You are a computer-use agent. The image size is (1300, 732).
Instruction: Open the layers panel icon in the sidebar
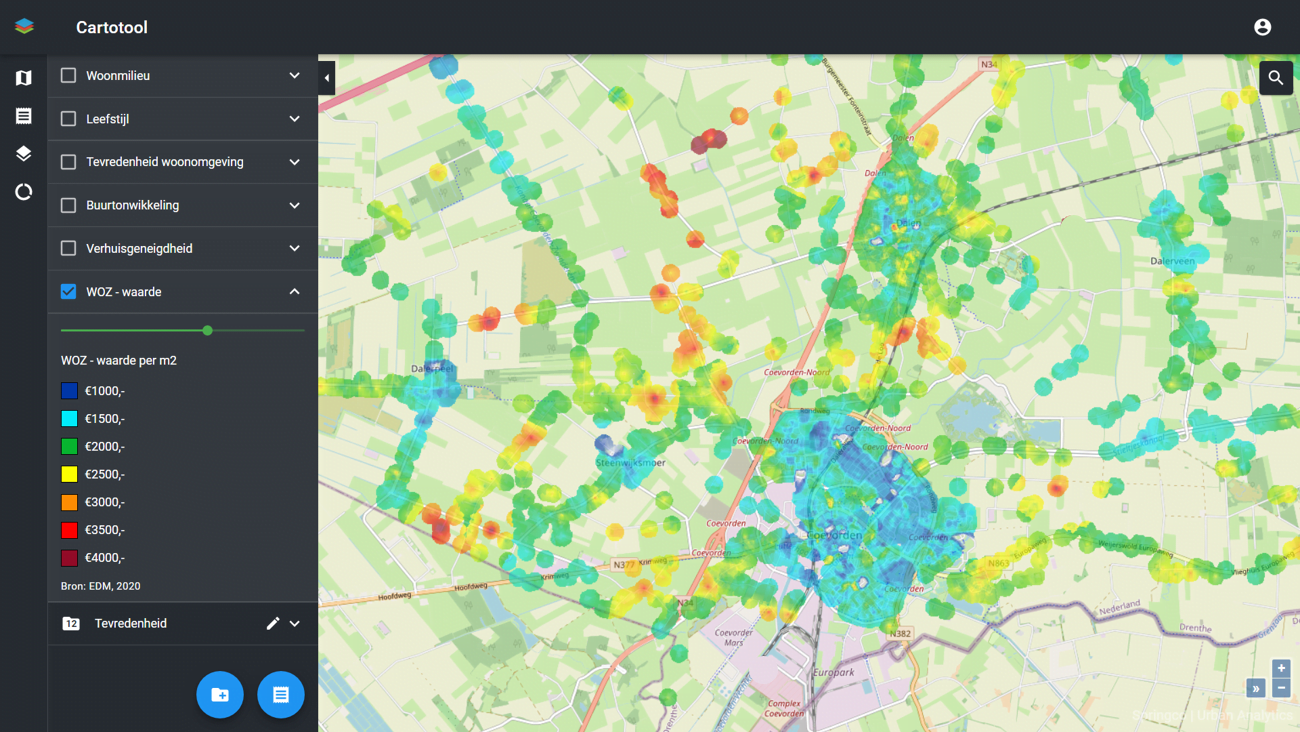coord(23,154)
